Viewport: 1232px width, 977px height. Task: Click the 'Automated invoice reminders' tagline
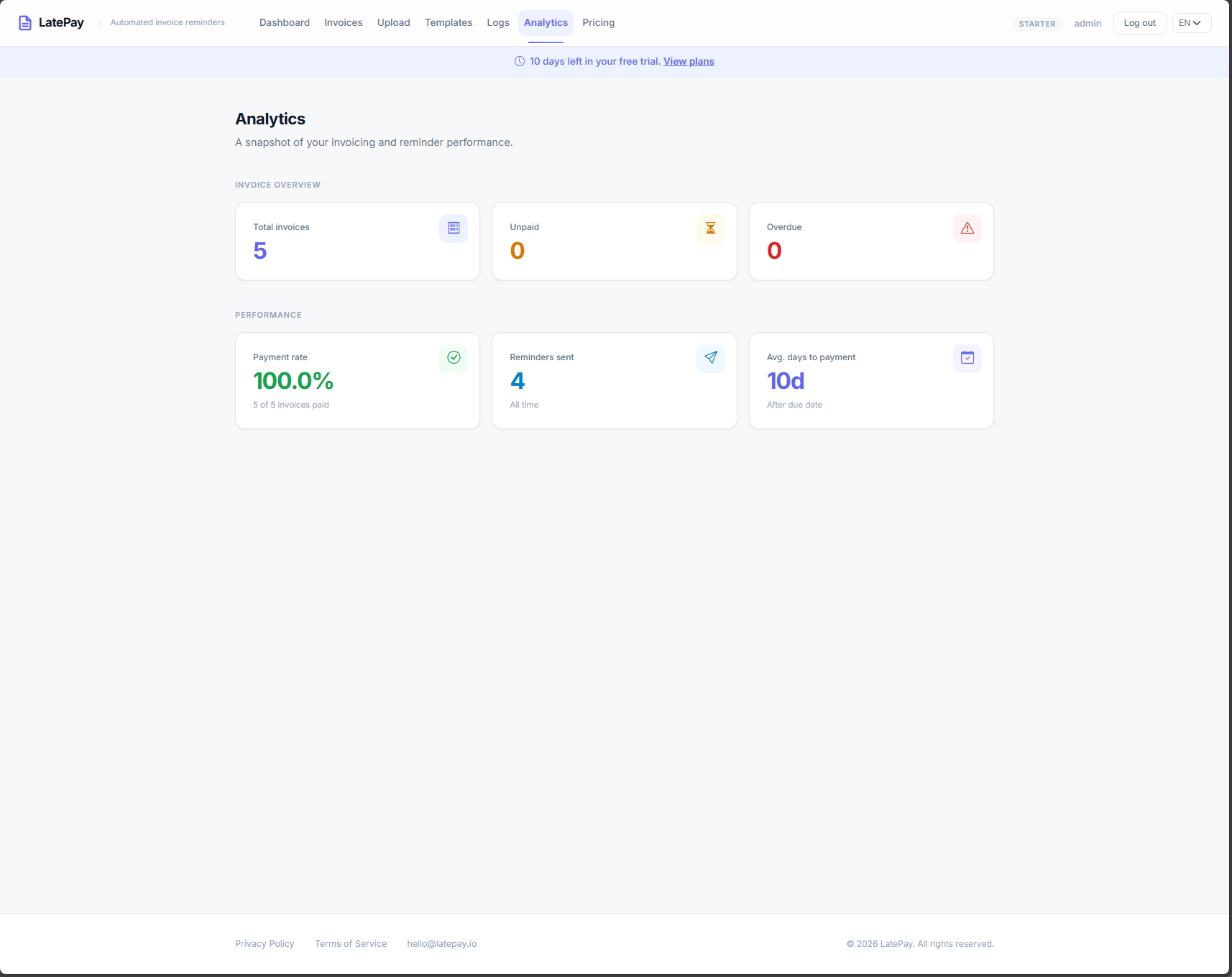(x=167, y=22)
